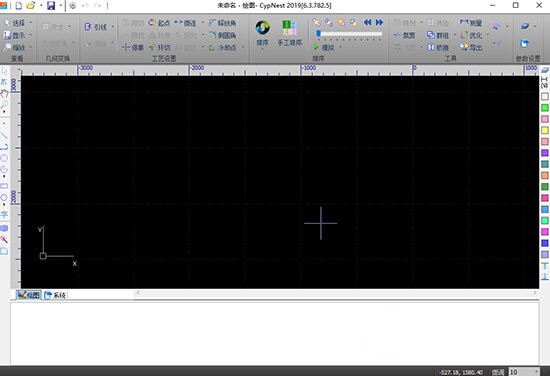Open the speed combo box showing 10

524,372
